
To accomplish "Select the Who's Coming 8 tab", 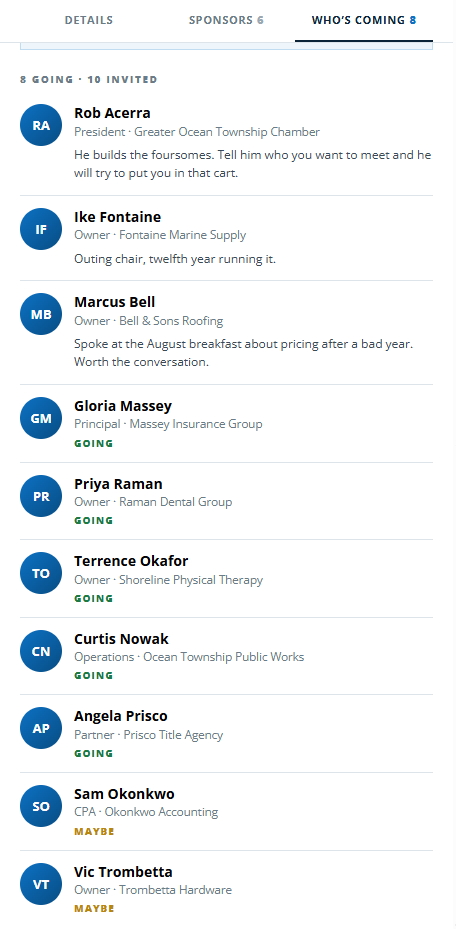I will (x=364, y=20).
